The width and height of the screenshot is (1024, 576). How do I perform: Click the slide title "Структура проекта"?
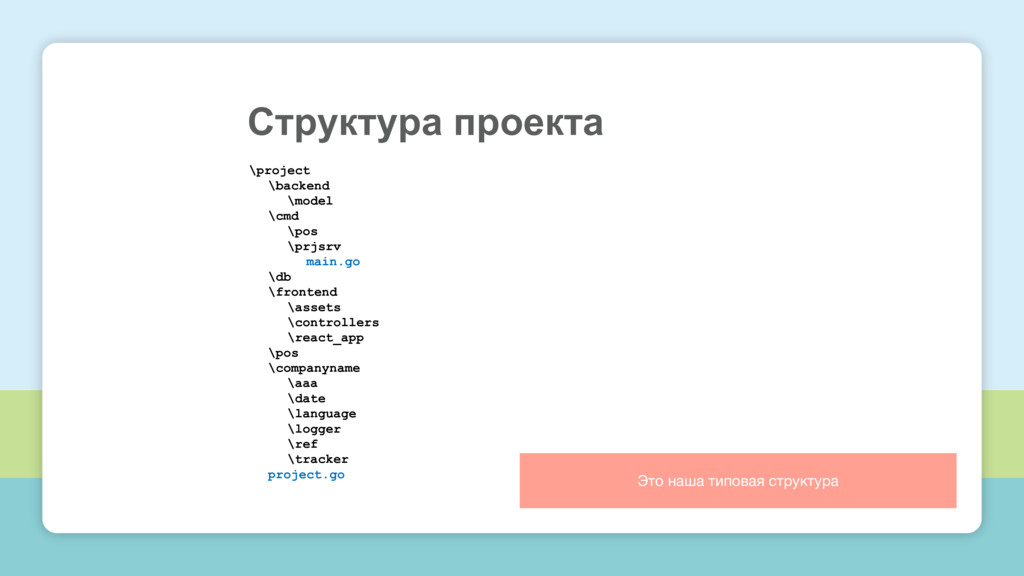point(425,123)
